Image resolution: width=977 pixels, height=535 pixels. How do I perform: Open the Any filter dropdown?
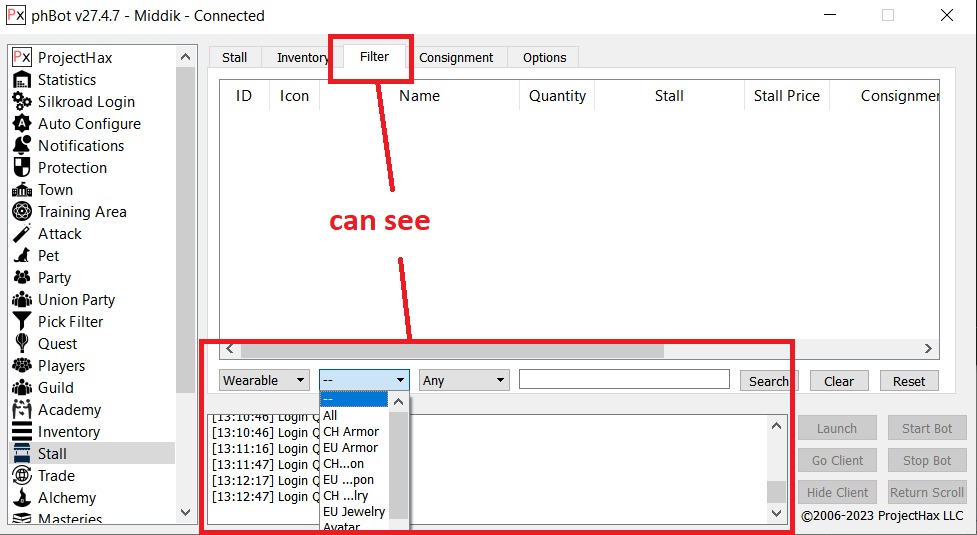coord(464,381)
